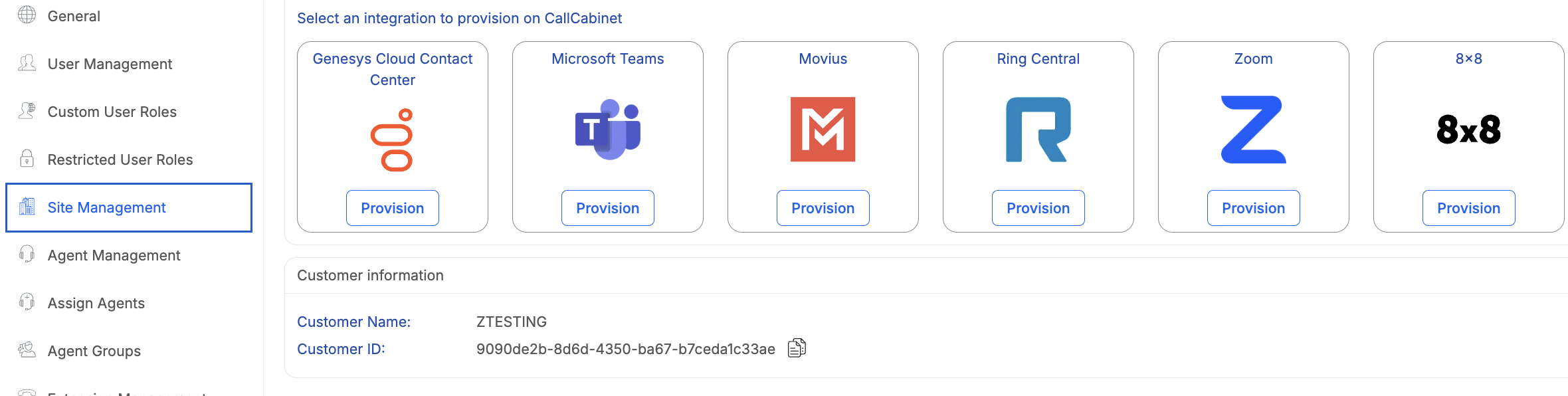The image size is (1568, 396).
Task: Provision the Genesys Cloud Contact Center integration
Action: pos(392,208)
